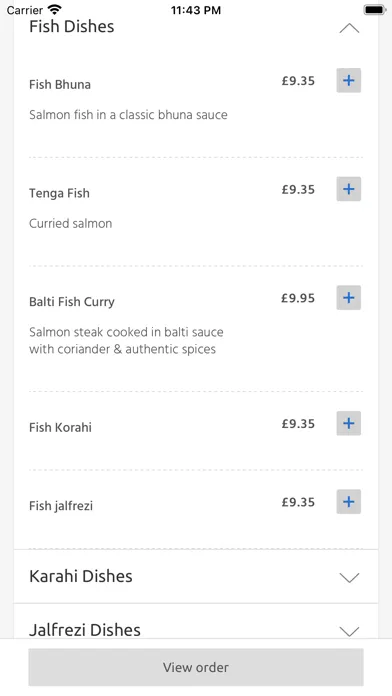Collapse Fish Dishes using up chevron
Viewport: 392px width, 696px height.
point(349,28)
